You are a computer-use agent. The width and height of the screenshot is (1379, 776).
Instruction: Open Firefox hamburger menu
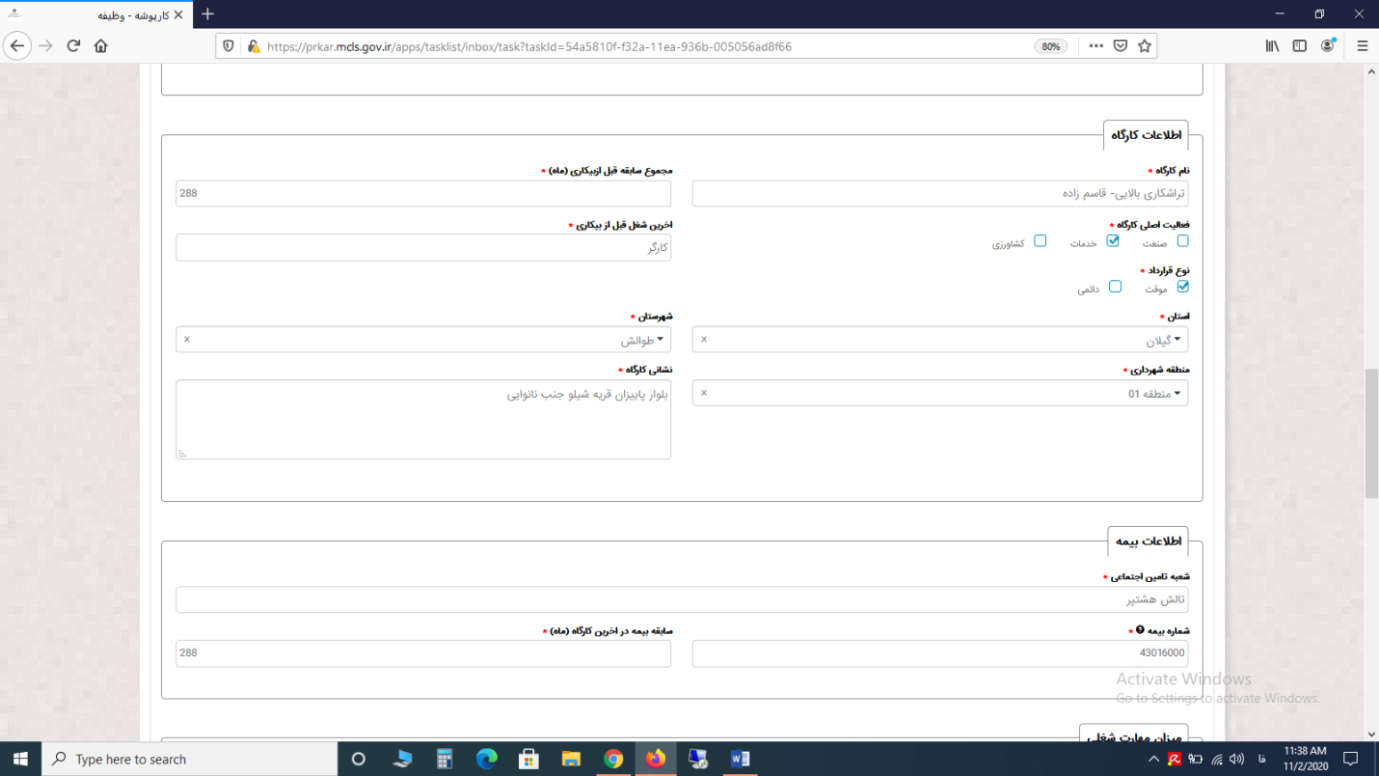click(1362, 46)
